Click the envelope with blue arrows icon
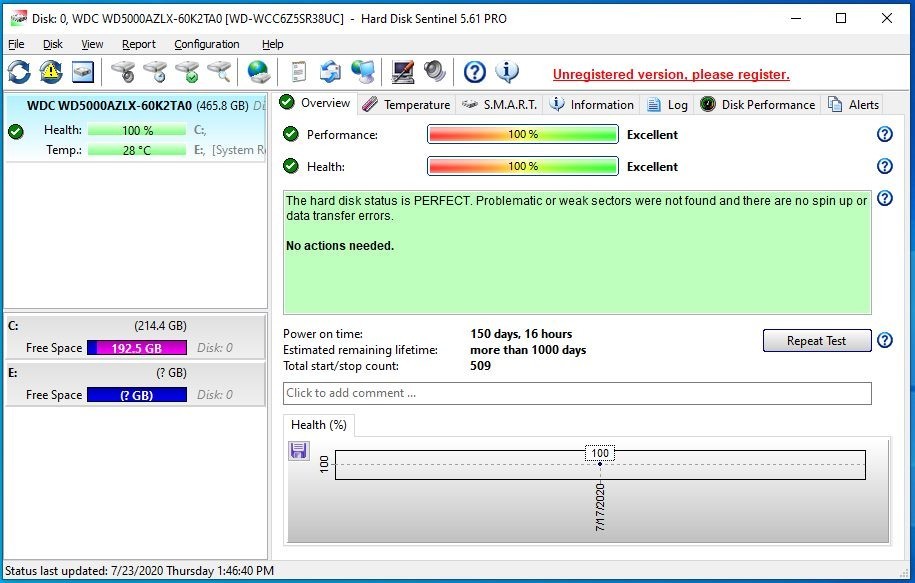Image resolution: width=915 pixels, height=583 pixels. 331,72
